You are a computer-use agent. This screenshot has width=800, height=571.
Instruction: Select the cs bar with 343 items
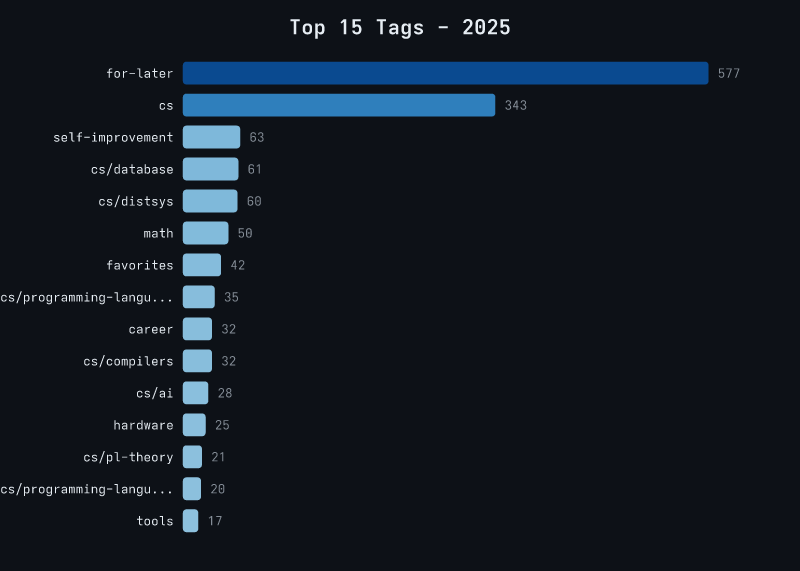click(338, 105)
